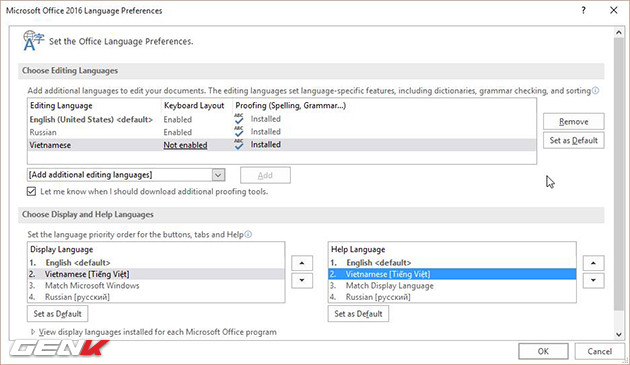Click proofing check icon for Vietnamese row
The height and width of the screenshot is (365, 630).
coord(239,144)
